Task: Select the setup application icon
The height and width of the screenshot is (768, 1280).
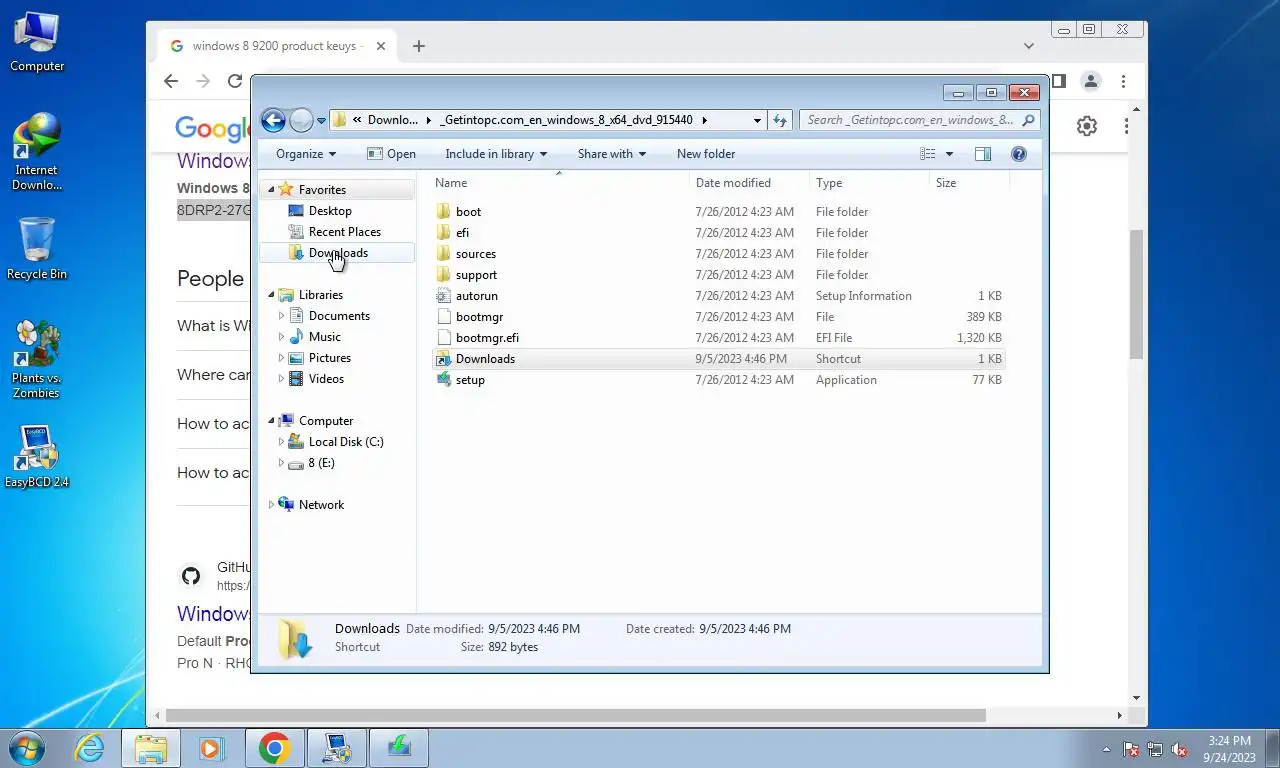Action: [x=444, y=380]
